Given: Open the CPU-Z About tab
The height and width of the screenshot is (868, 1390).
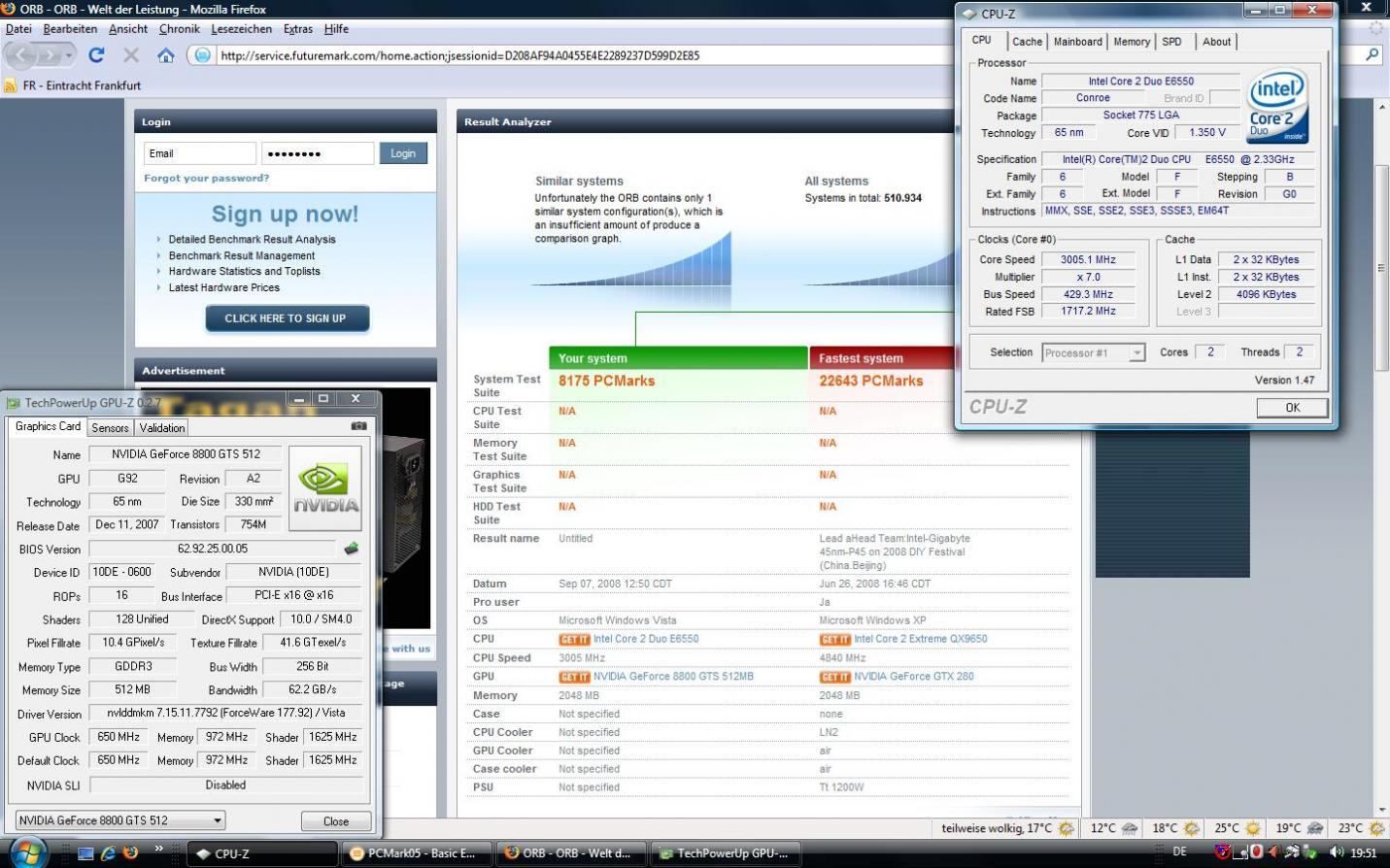Looking at the screenshot, I should coord(1216,42).
